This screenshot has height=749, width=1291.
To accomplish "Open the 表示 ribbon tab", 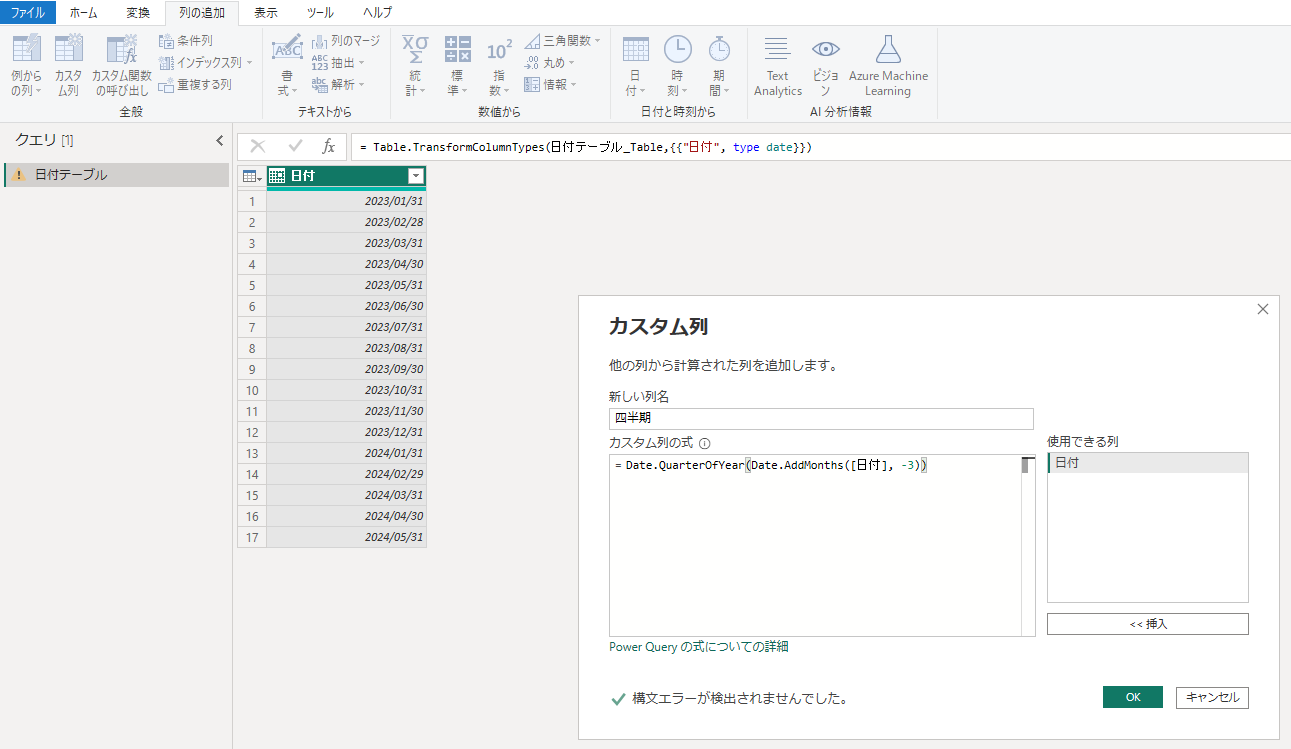I will point(266,13).
